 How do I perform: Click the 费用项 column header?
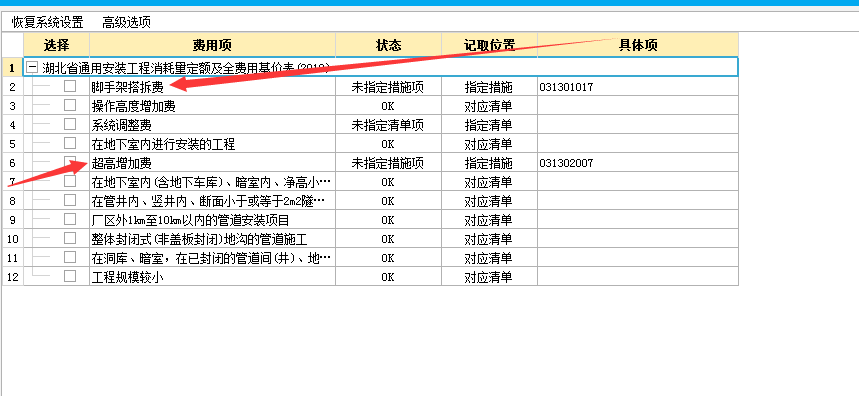pyautogui.click(x=213, y=45)
